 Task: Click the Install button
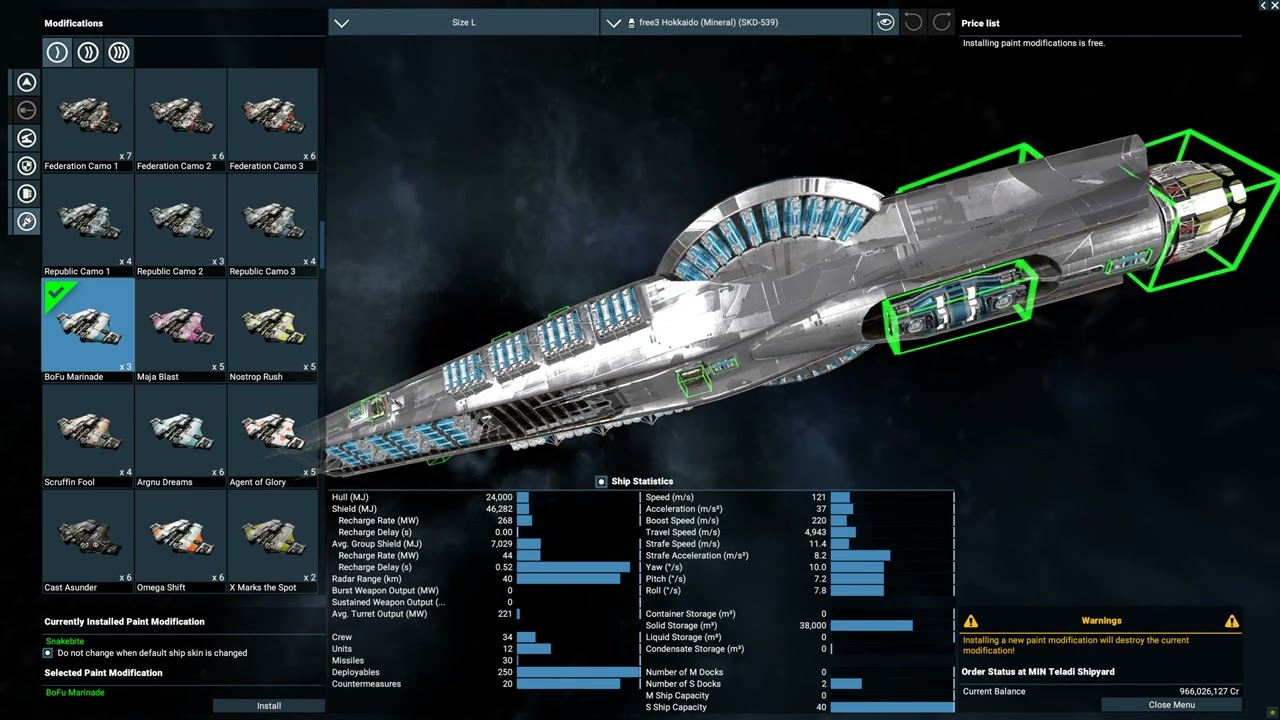[x=269, y=705]
